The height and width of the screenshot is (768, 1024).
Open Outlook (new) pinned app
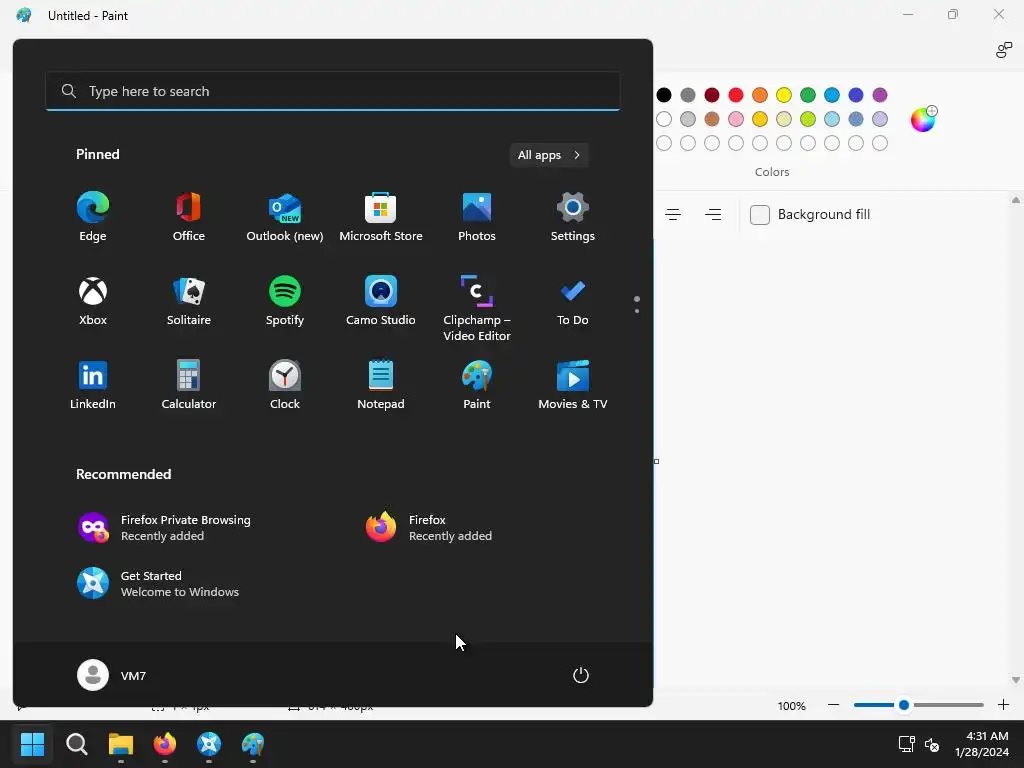[x=285, y=217]
